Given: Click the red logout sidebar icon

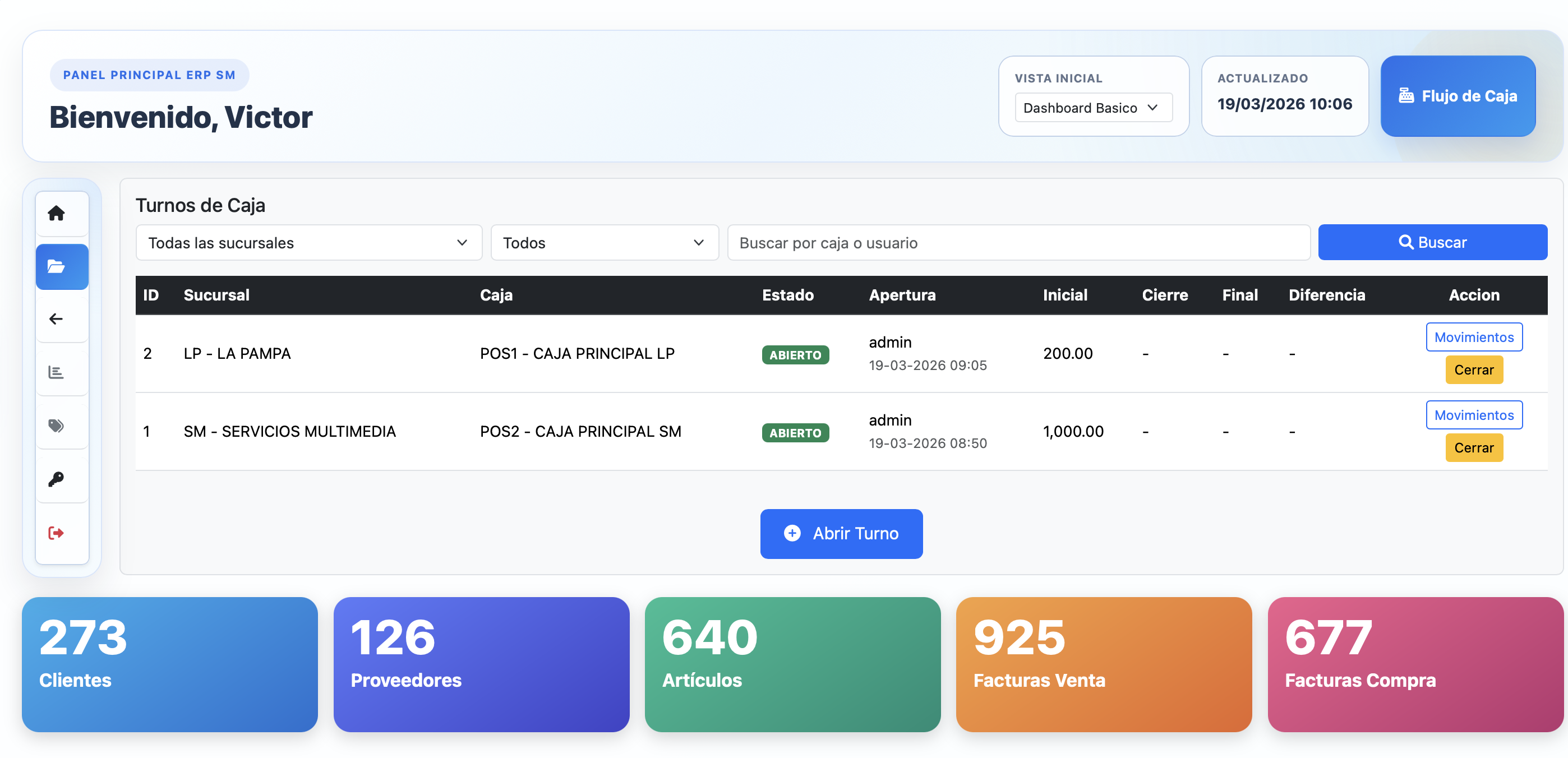Looking at the screenshot, I should (56, 533).
